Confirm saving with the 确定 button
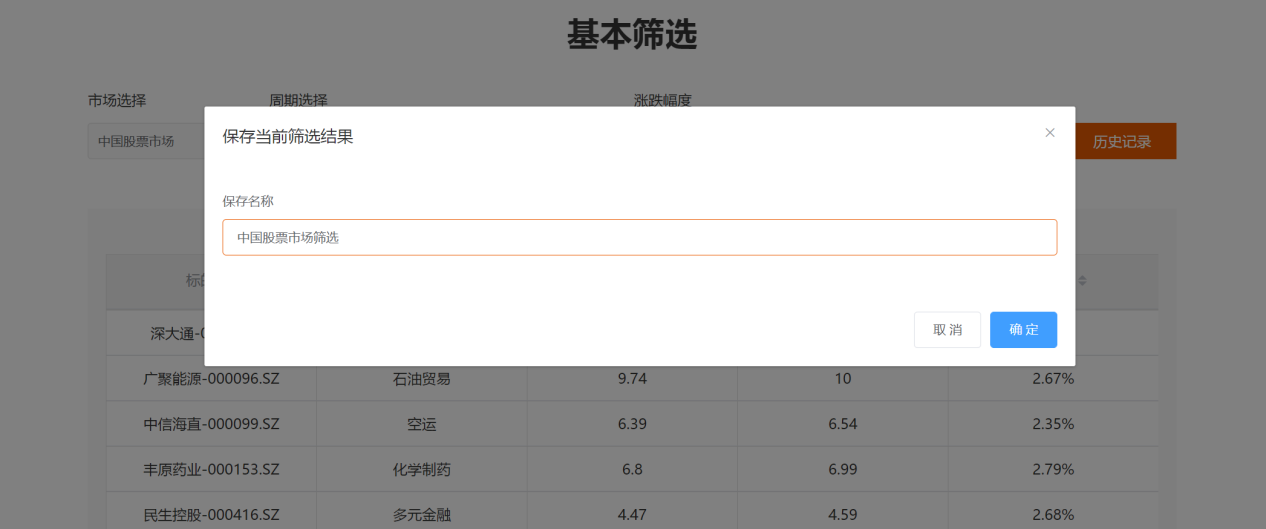The image size is (1266, 529). (1023, 330)
